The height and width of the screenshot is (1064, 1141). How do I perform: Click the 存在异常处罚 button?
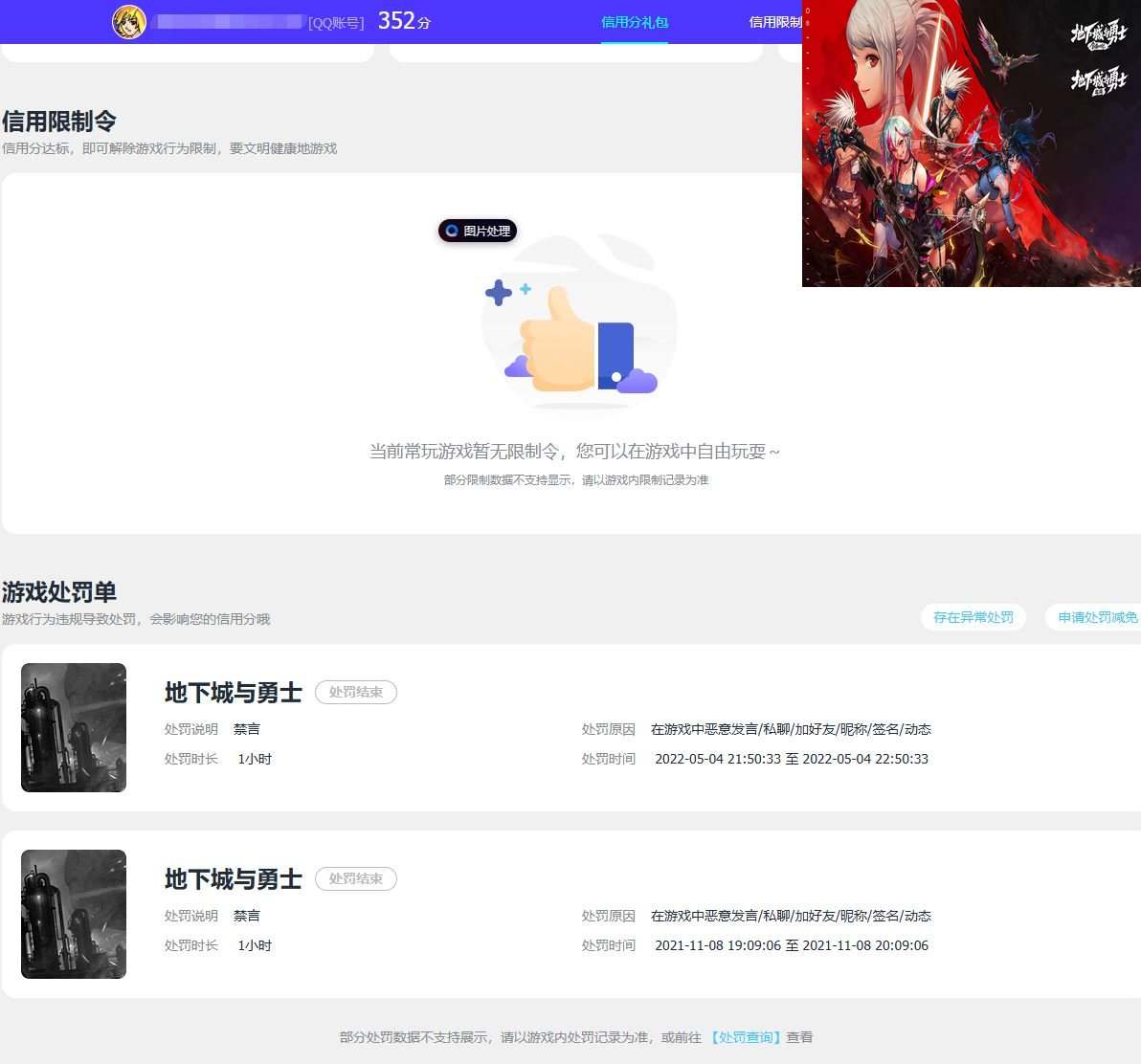[973, 617]
